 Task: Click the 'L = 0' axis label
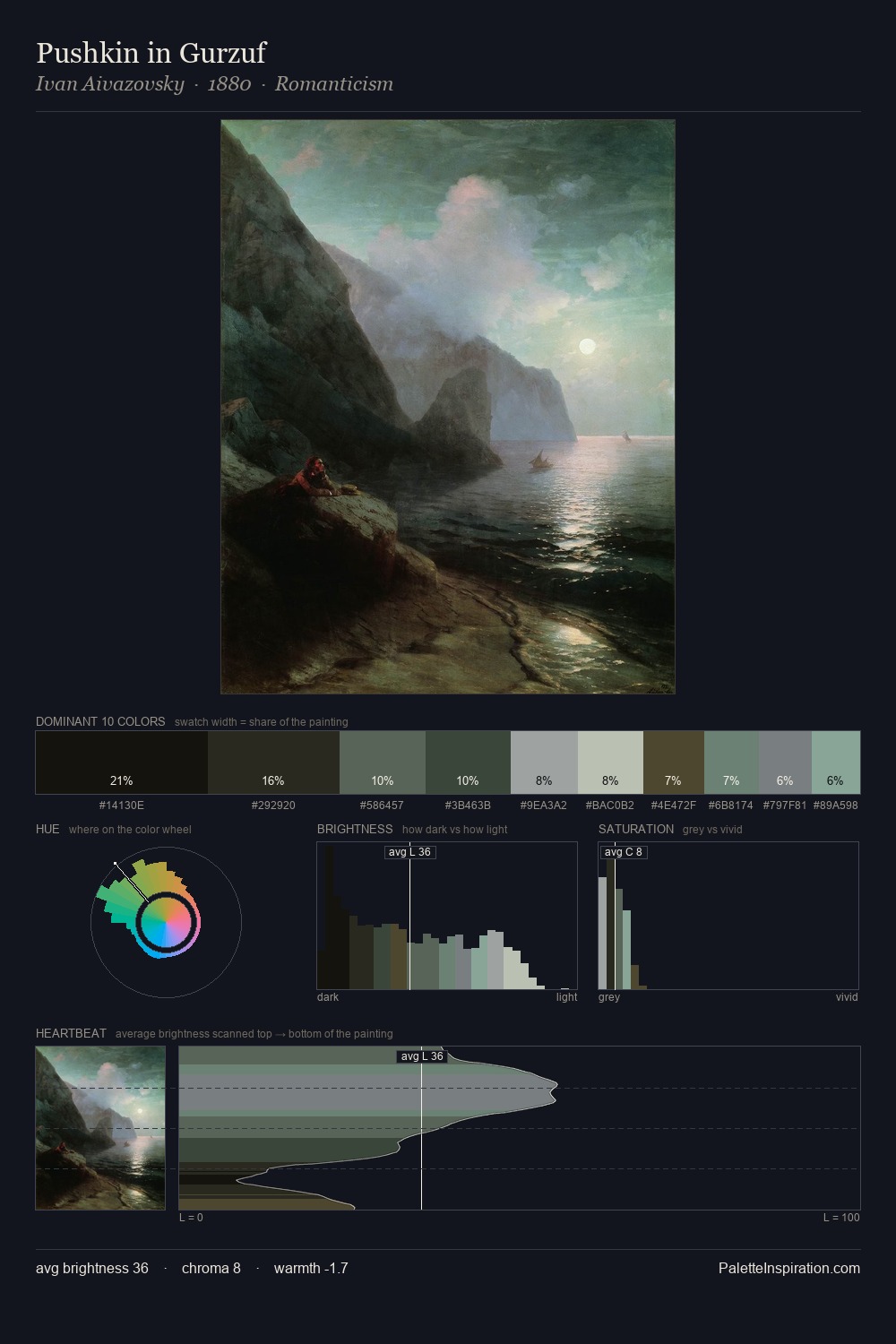[x=191, y=1218]
